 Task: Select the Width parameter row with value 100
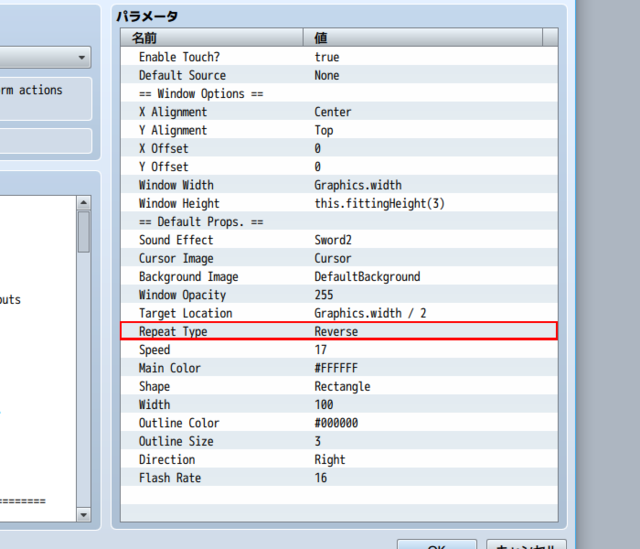pos(339,405)
